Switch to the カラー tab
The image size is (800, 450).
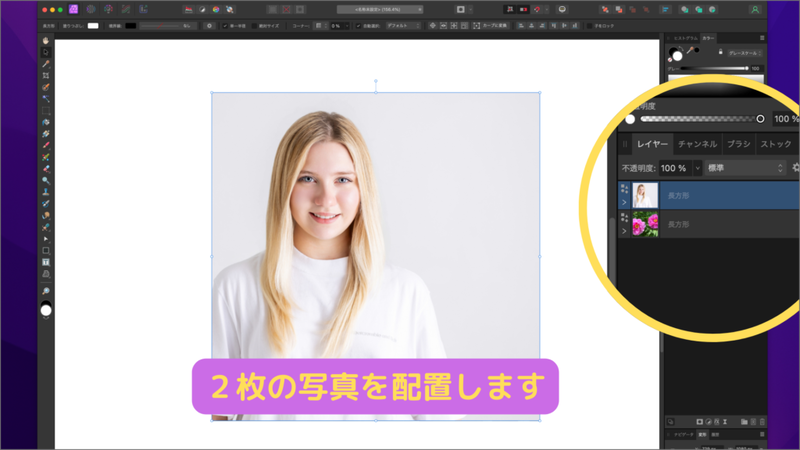[708, 38]
